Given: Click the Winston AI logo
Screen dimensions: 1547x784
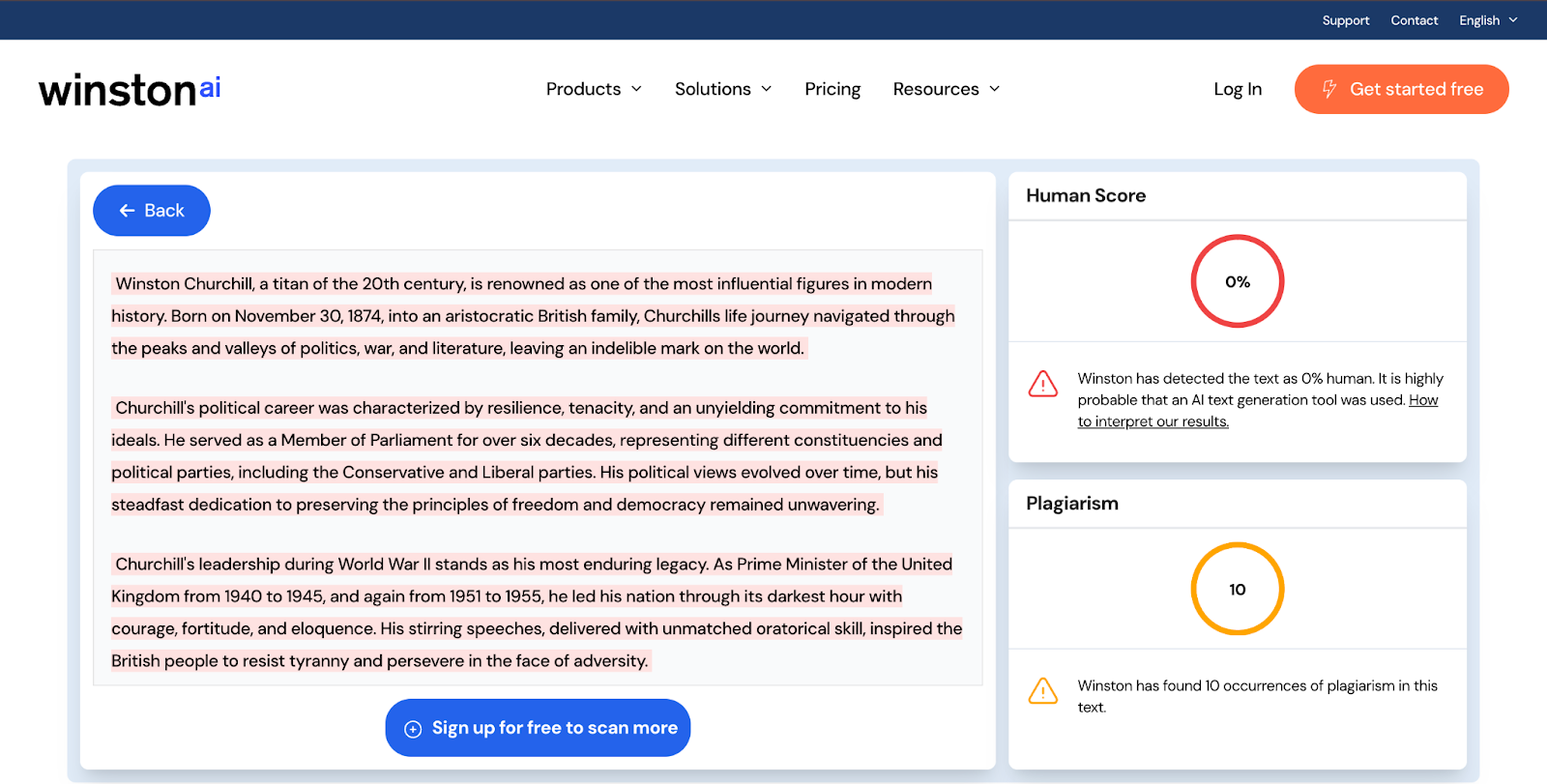Looking at the screenshot, I should point(130,90).
